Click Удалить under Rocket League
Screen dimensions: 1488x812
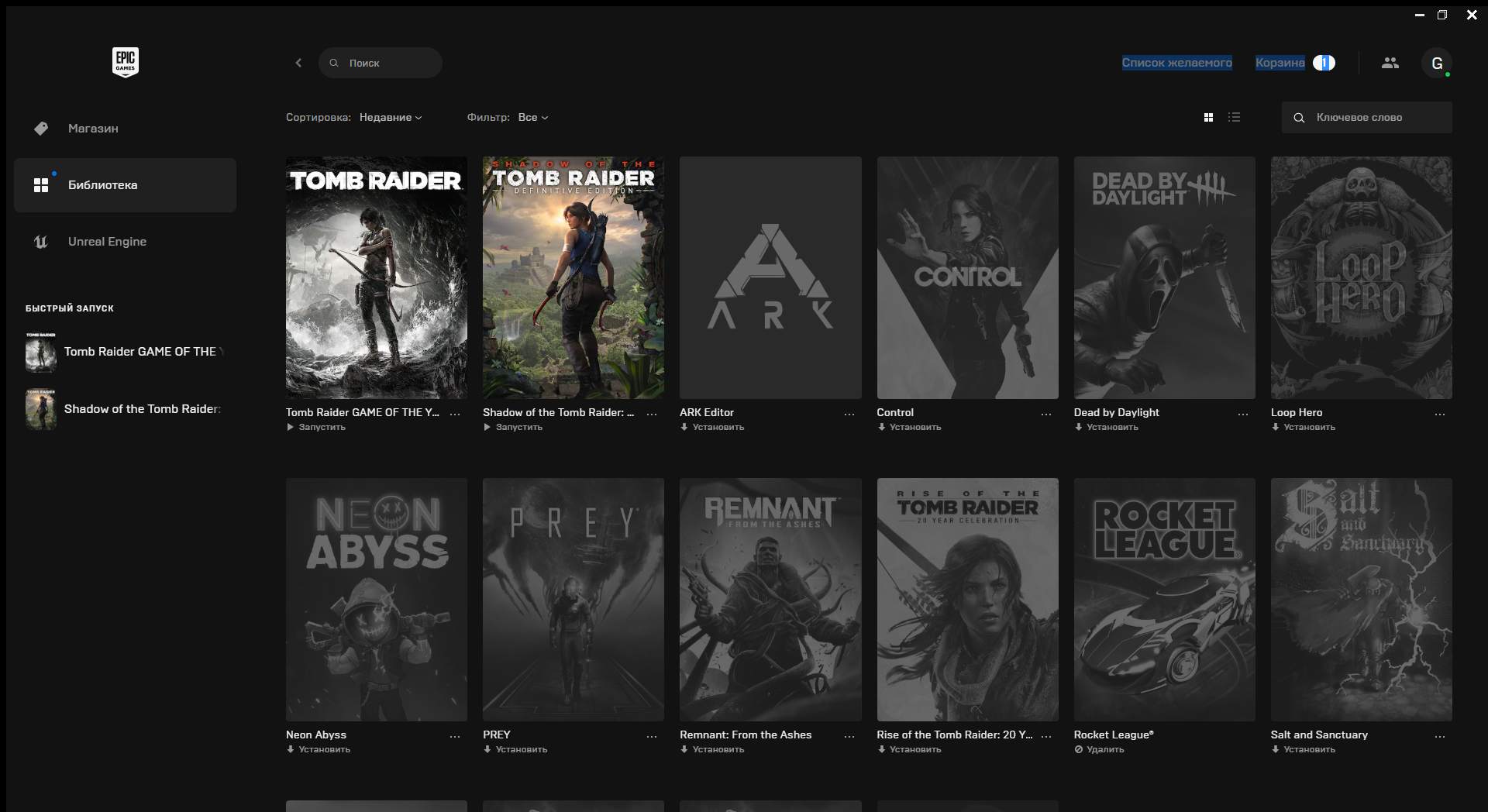click(x=1099, y=749)
